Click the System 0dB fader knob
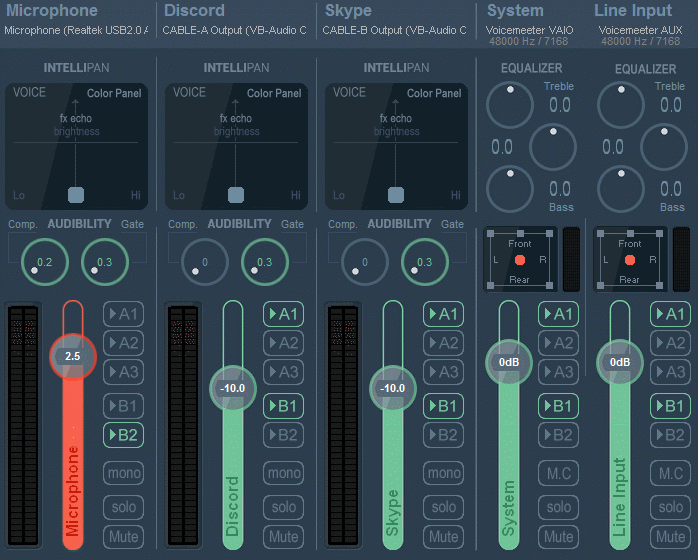698x560 pixels. [509, 362]
